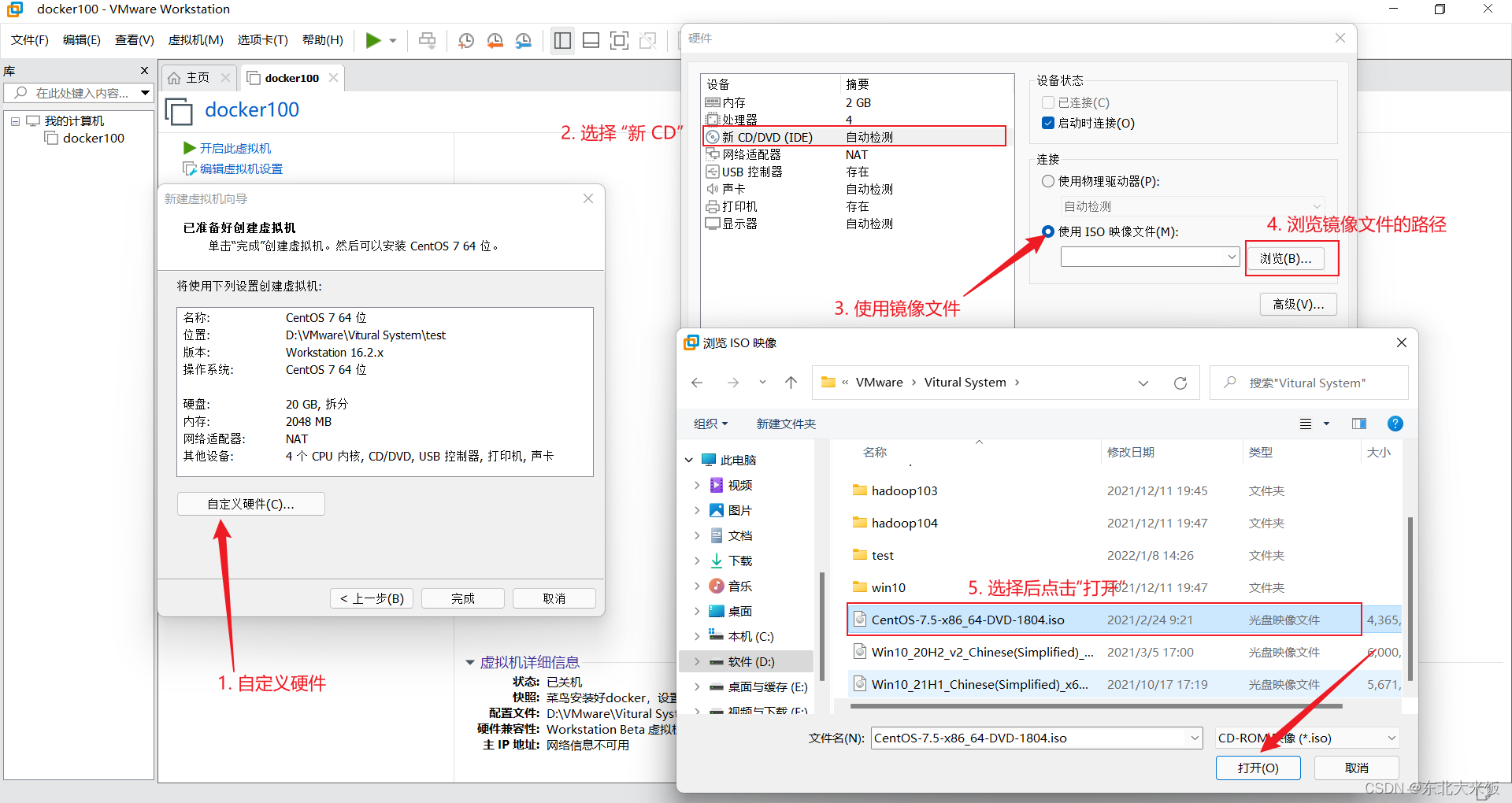The height and width of the screenshot is (803, 1512).
Task: Click 新建文件夹 in browse dialog
Action: tap(786, 424)
